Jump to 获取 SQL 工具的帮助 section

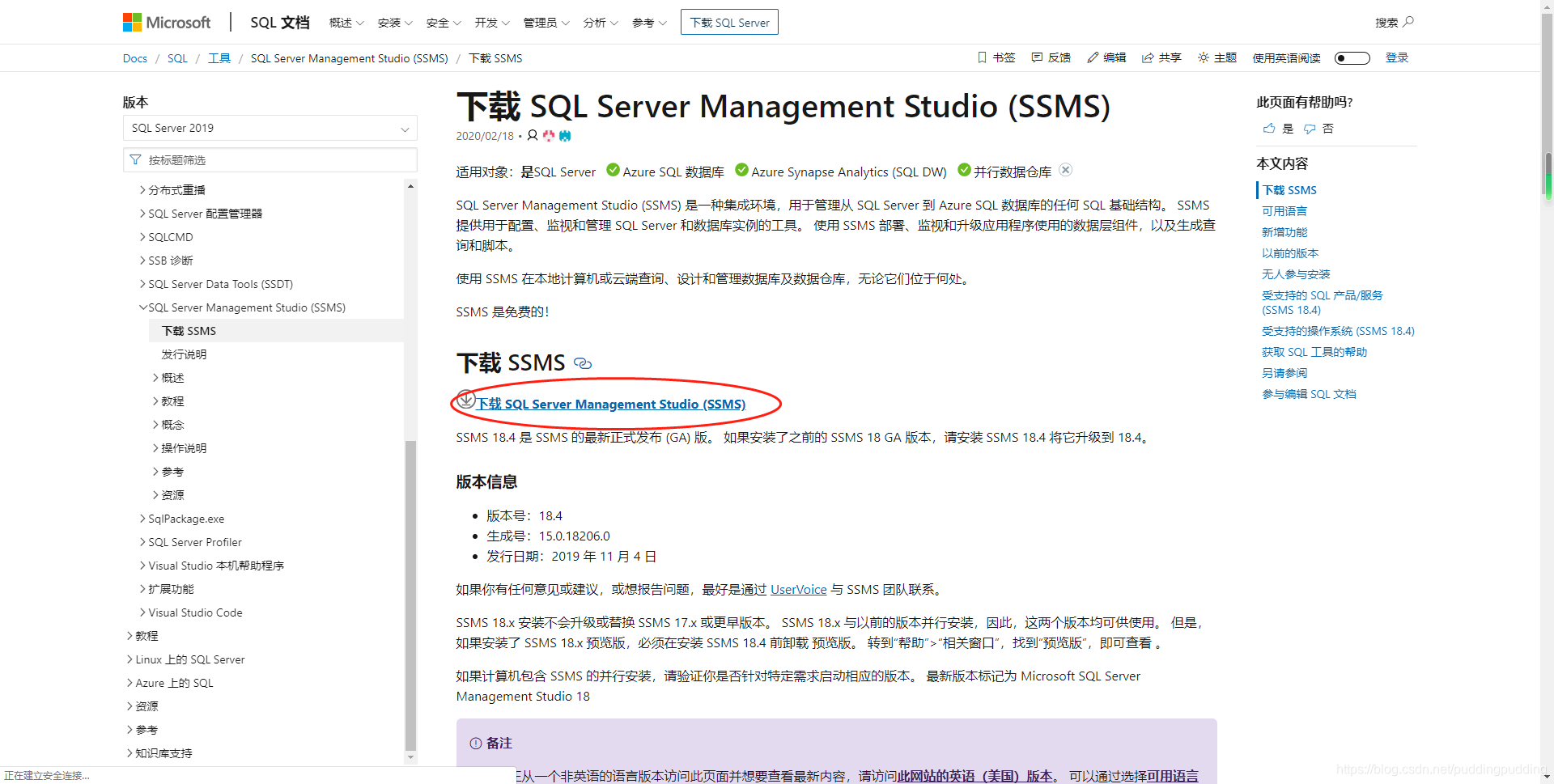(x=1314, y=352)
